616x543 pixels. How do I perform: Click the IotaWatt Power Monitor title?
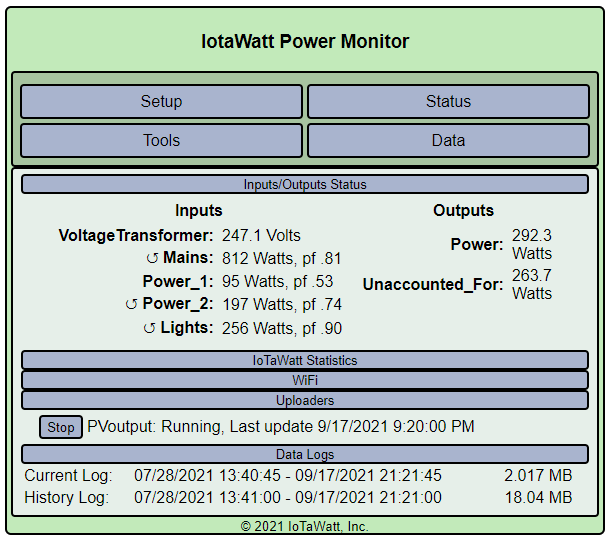(x=305, y=41)
